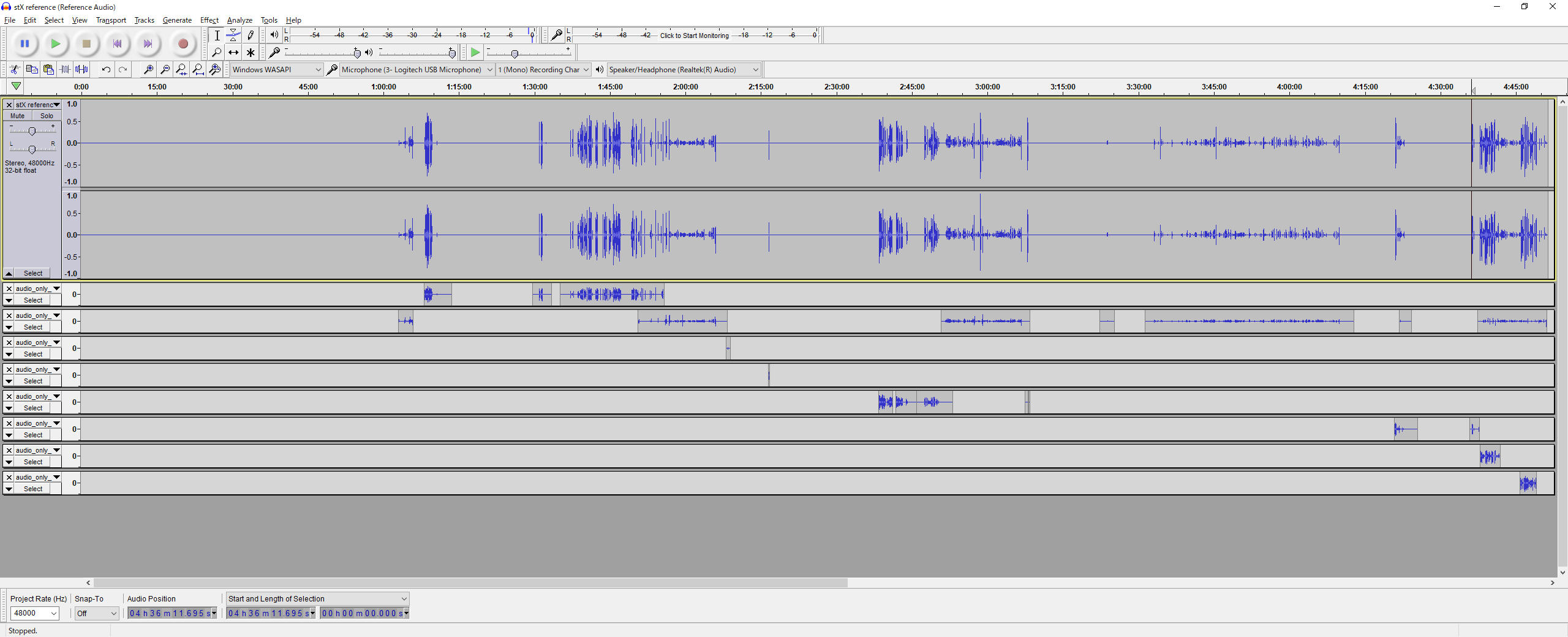Mute the stX reference track

(x=17, y=116)
